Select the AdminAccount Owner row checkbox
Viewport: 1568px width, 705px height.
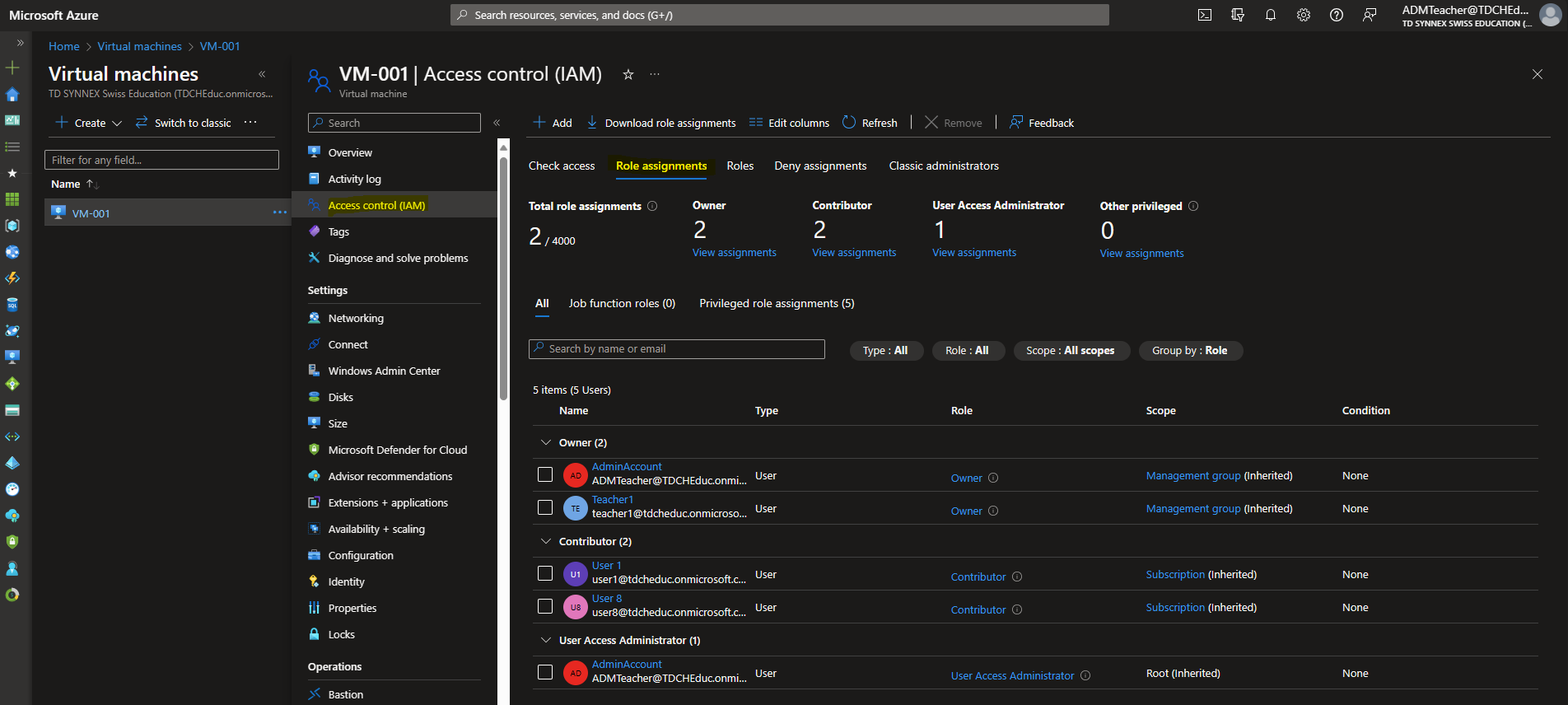[x=545, y=474]
